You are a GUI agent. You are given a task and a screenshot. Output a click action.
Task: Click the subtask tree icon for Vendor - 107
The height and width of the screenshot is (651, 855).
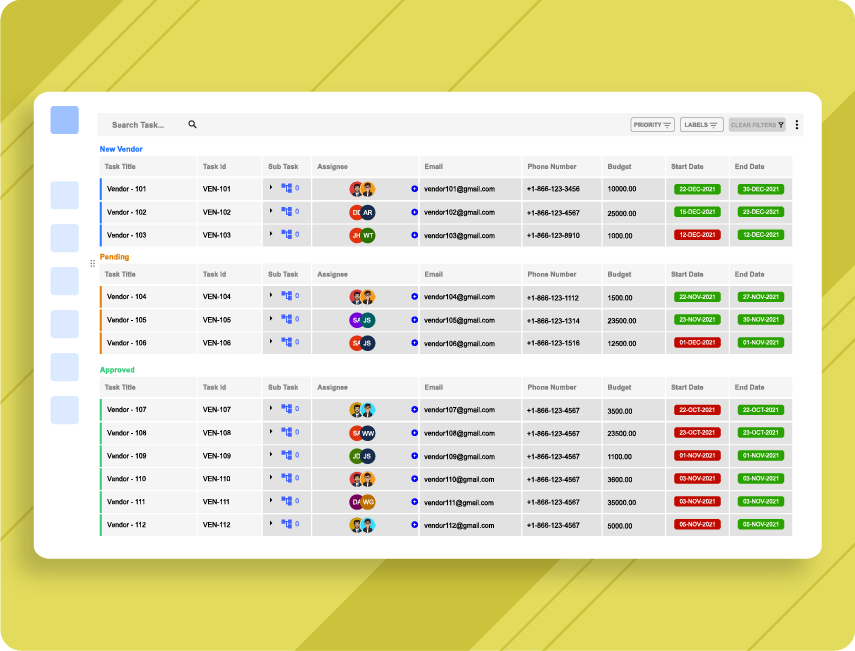pos(288,410)
